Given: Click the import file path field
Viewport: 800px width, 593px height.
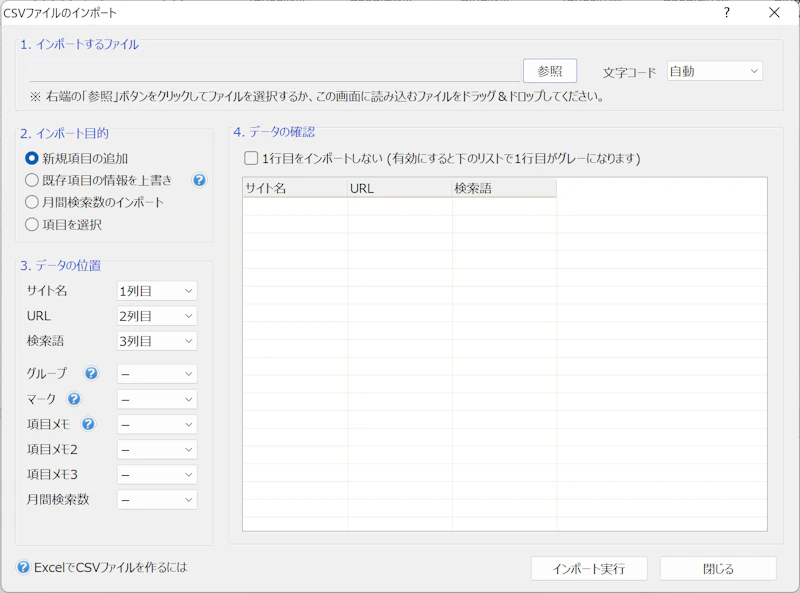Looking at the screenshot, I should pos(275,71).
